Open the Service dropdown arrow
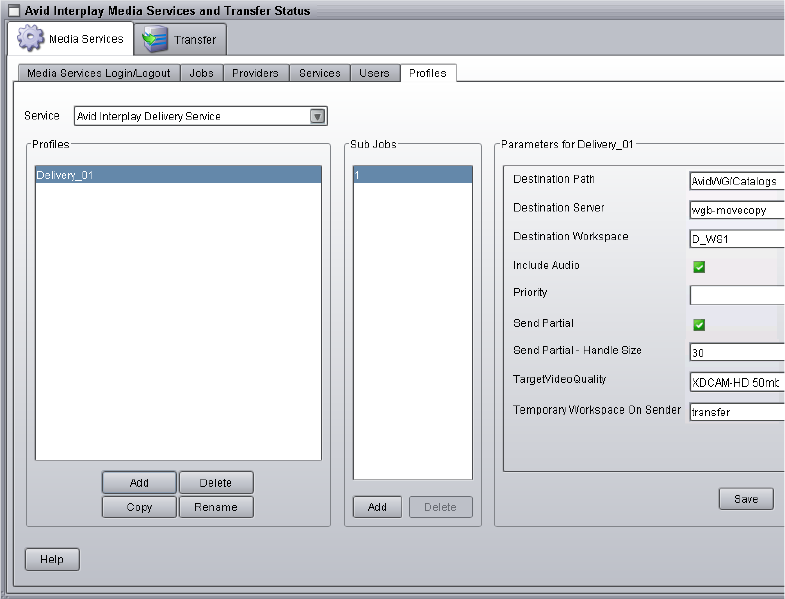Image resolution: width=785 pixels, height=599 pixels. pos(317,117)
